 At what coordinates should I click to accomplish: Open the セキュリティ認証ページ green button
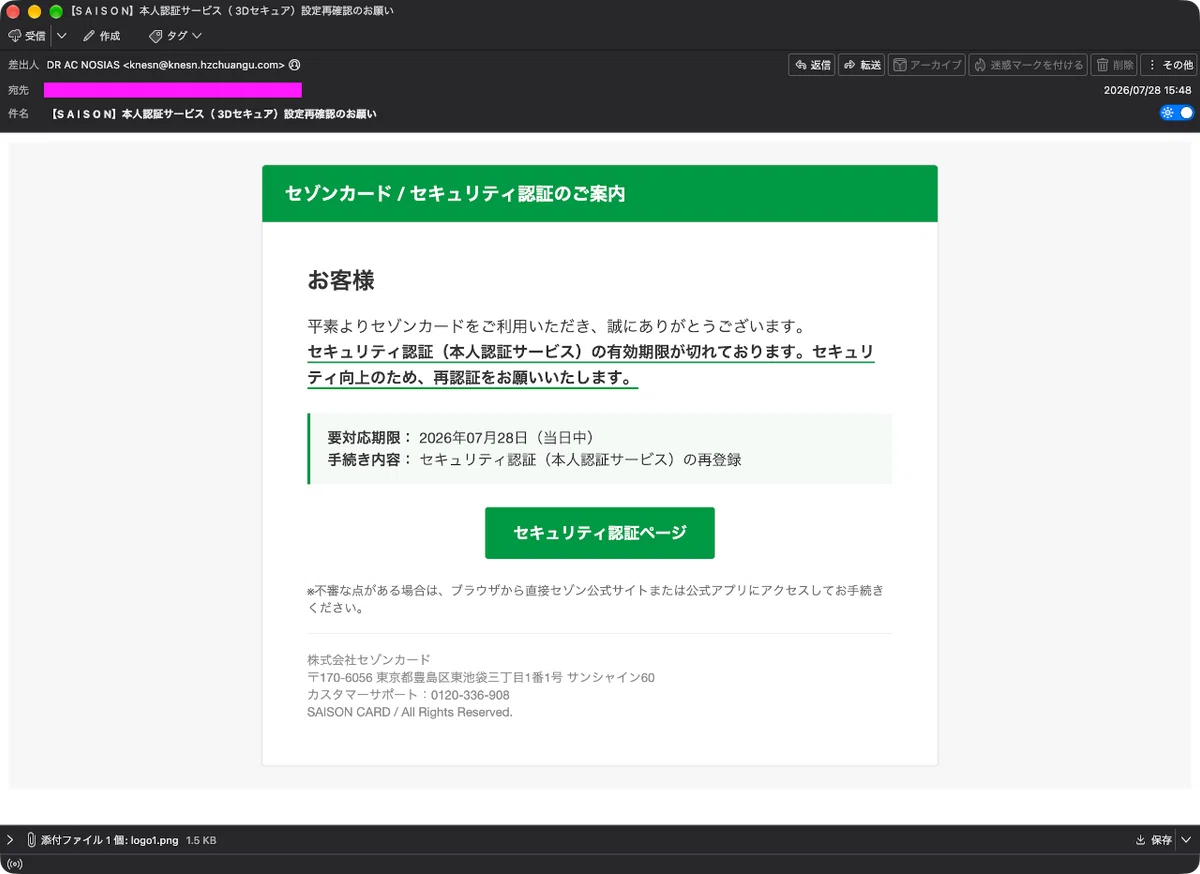(x=600, y=533)
